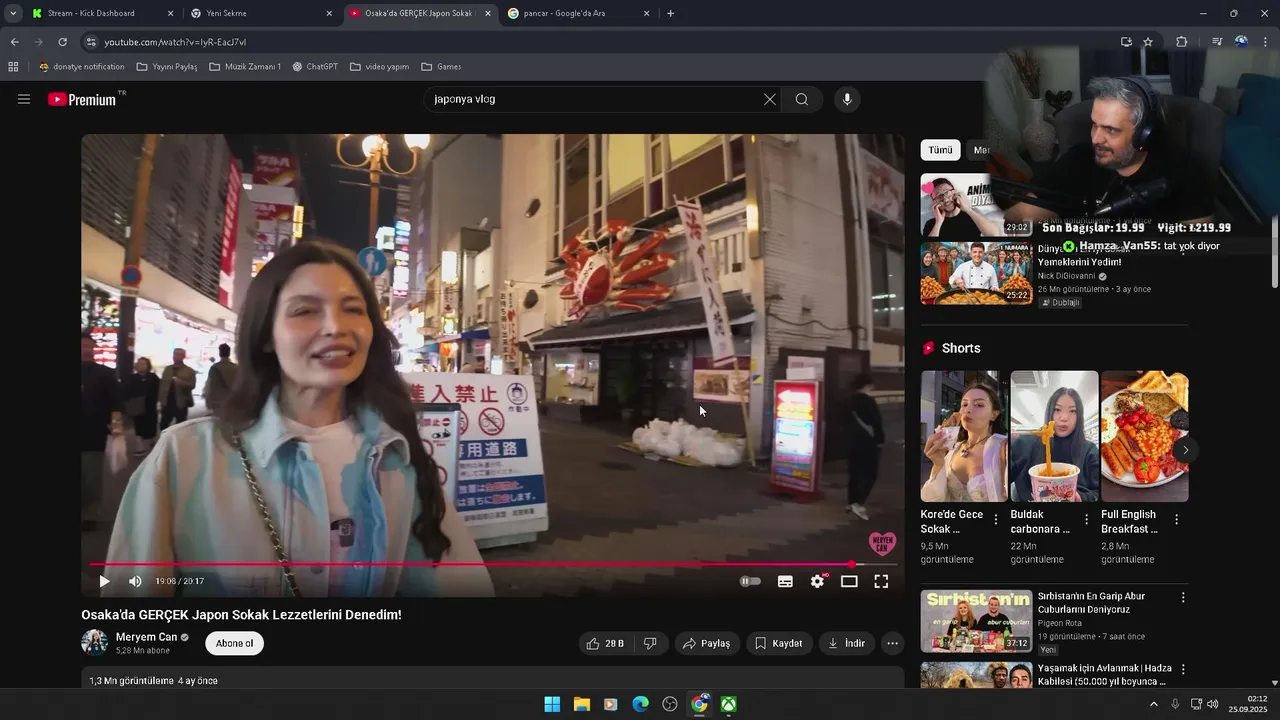Open Microsoft Edge from taskbar
Image resolution: width=1280 pixels, height=720 pixels.
(640, 704)
